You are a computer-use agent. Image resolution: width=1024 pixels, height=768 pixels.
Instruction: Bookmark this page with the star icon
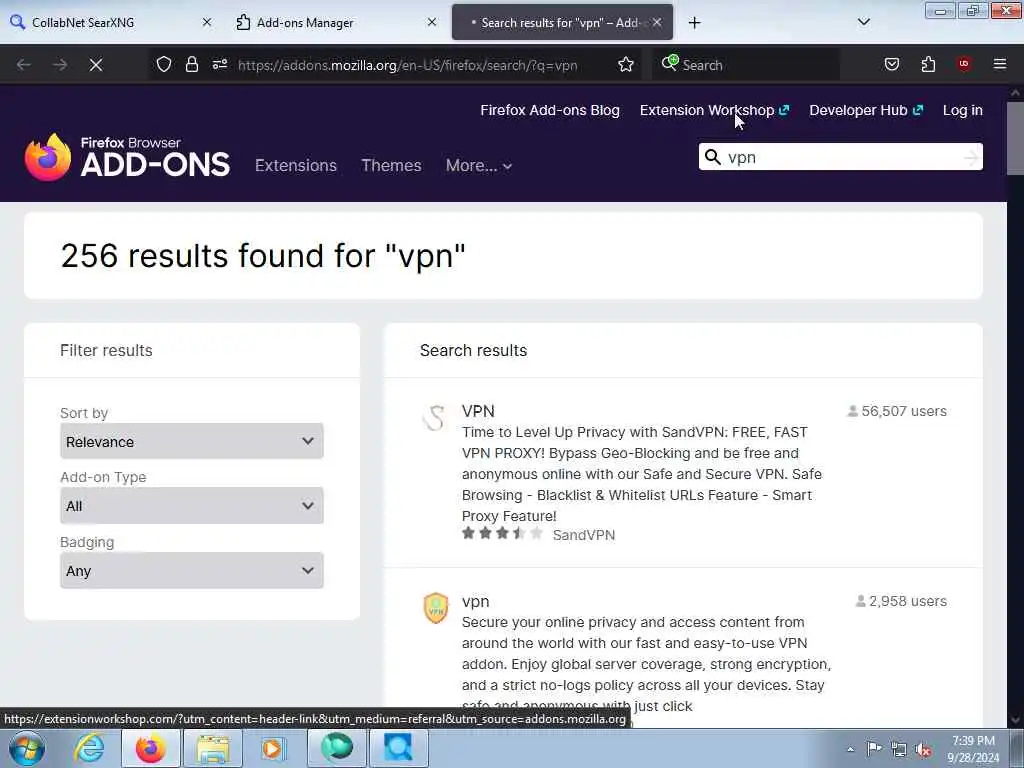point(626,65)
